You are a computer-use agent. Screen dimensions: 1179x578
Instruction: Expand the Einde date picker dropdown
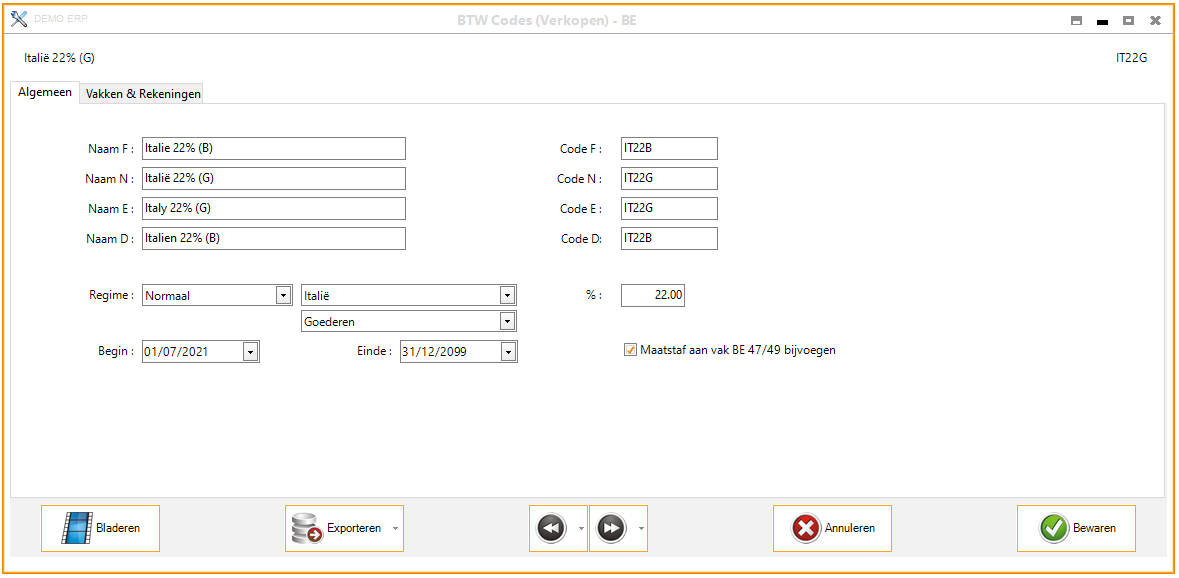[x=508, y=352]
